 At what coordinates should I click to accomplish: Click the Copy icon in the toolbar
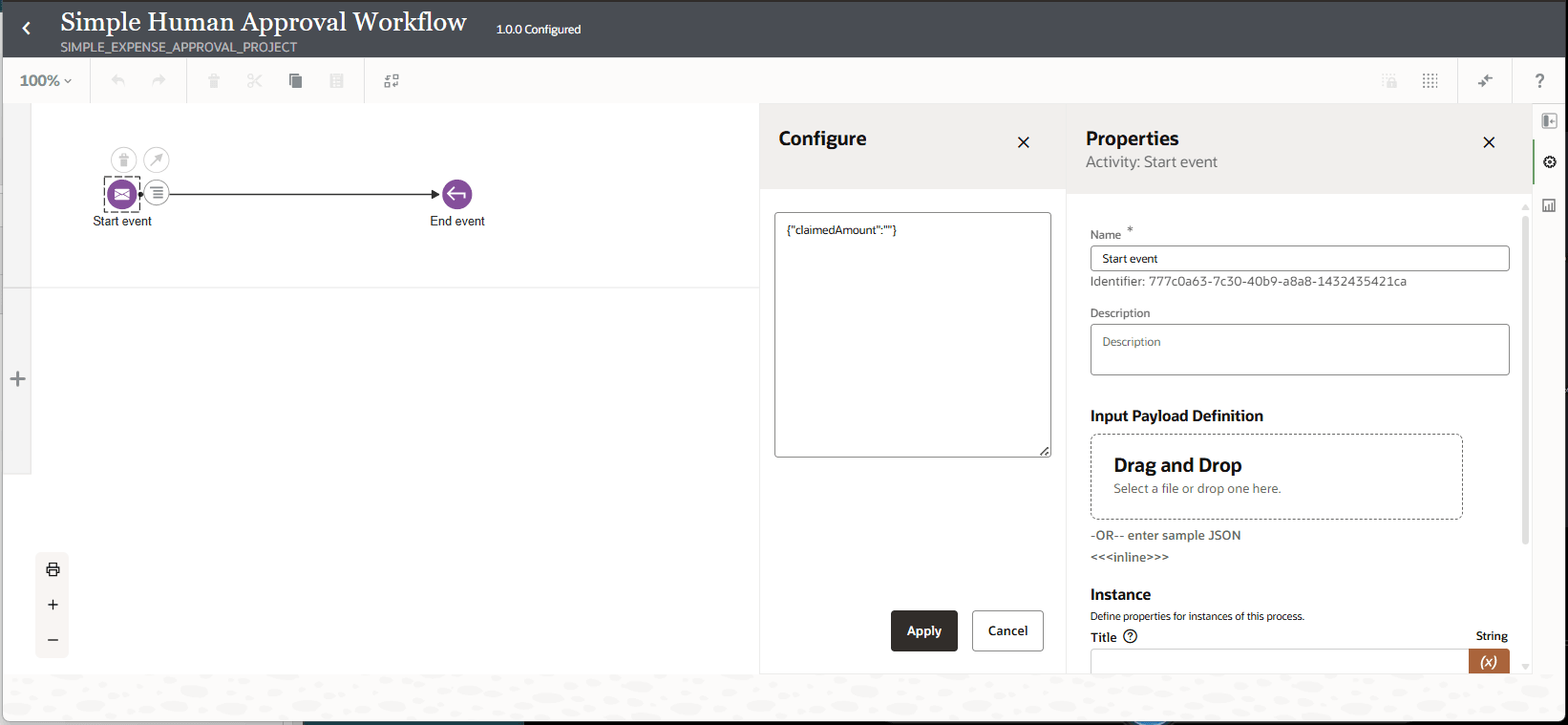click(x=296, y=81)
